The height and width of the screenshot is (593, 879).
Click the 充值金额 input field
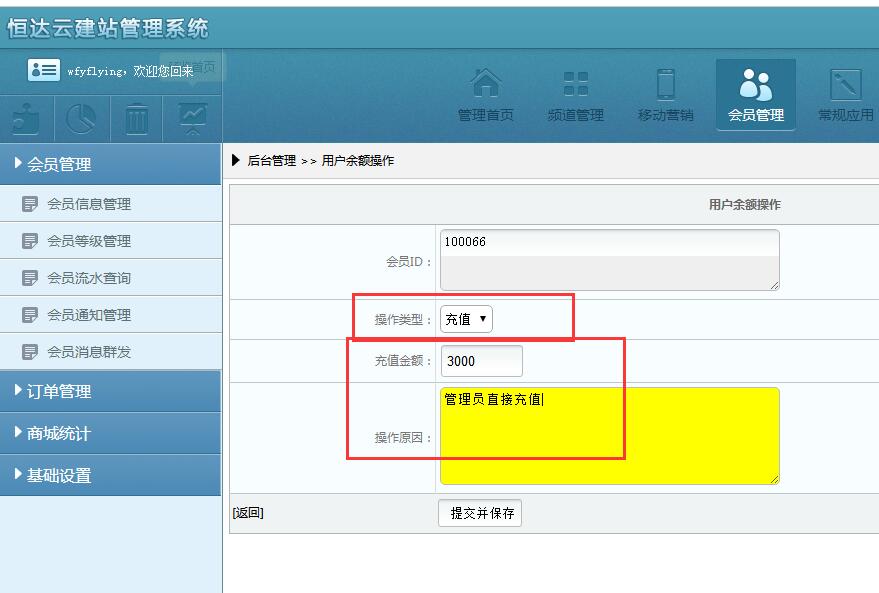(481, 361)
